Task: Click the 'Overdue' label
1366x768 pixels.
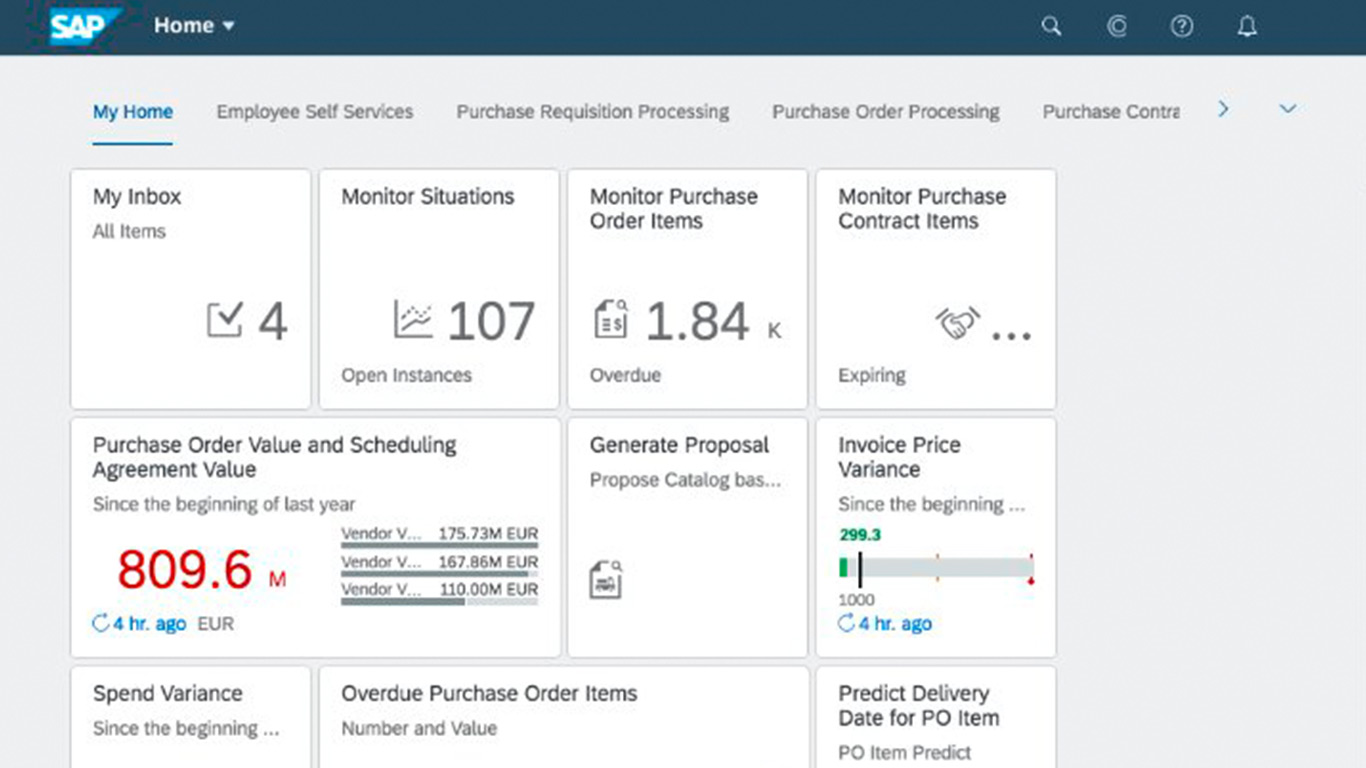Action: [625, 376]
